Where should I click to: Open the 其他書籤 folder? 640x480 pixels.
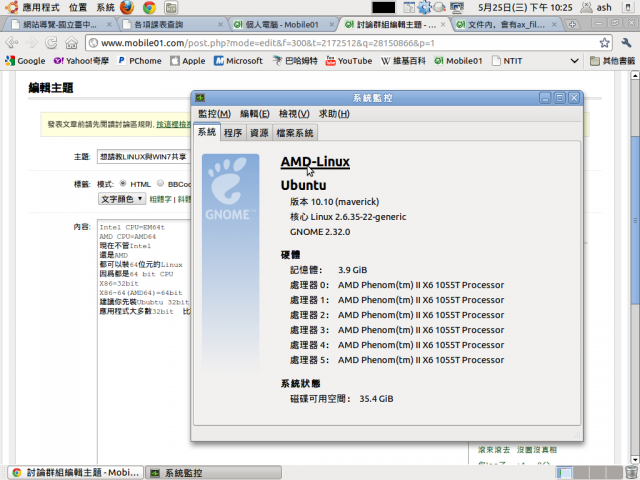[613, 61]
